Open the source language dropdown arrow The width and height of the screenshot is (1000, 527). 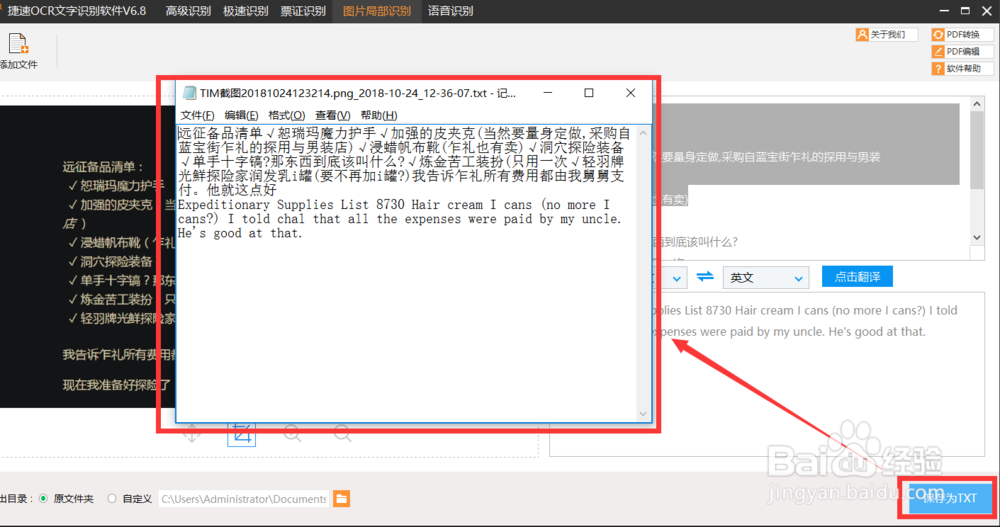pyautogui.click(x=676, y=278)
